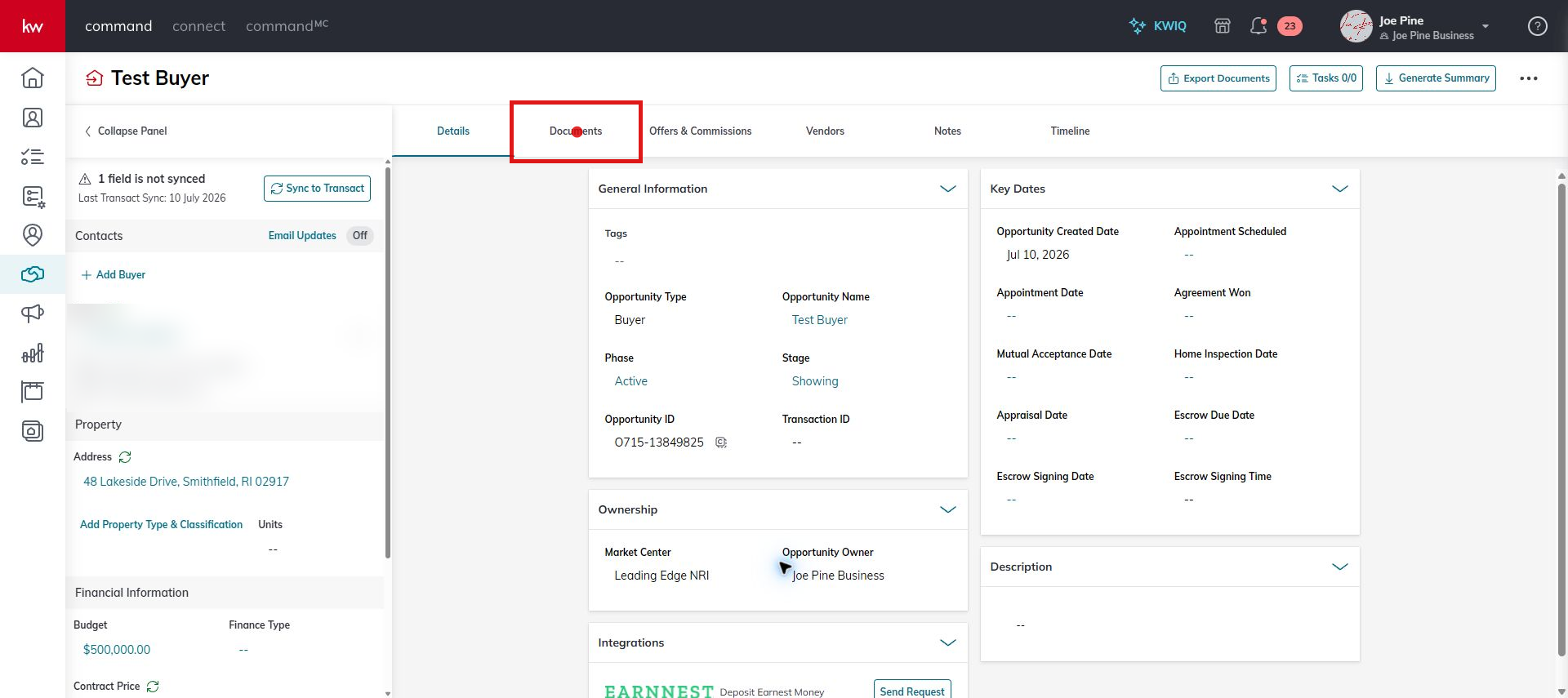
Task: Open the Designs camera sidebar icon
Action: click(x=33, y=431)
